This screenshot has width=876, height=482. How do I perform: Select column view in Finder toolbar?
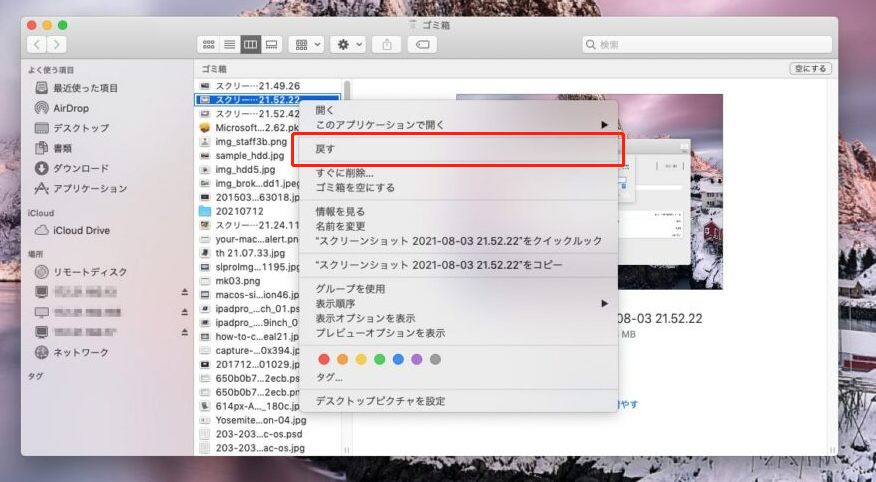(x=250, y=45)
